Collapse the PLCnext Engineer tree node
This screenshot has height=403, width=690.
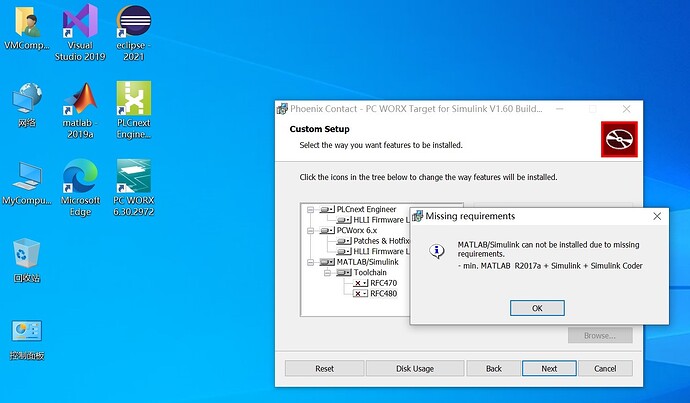pos(310,209)
